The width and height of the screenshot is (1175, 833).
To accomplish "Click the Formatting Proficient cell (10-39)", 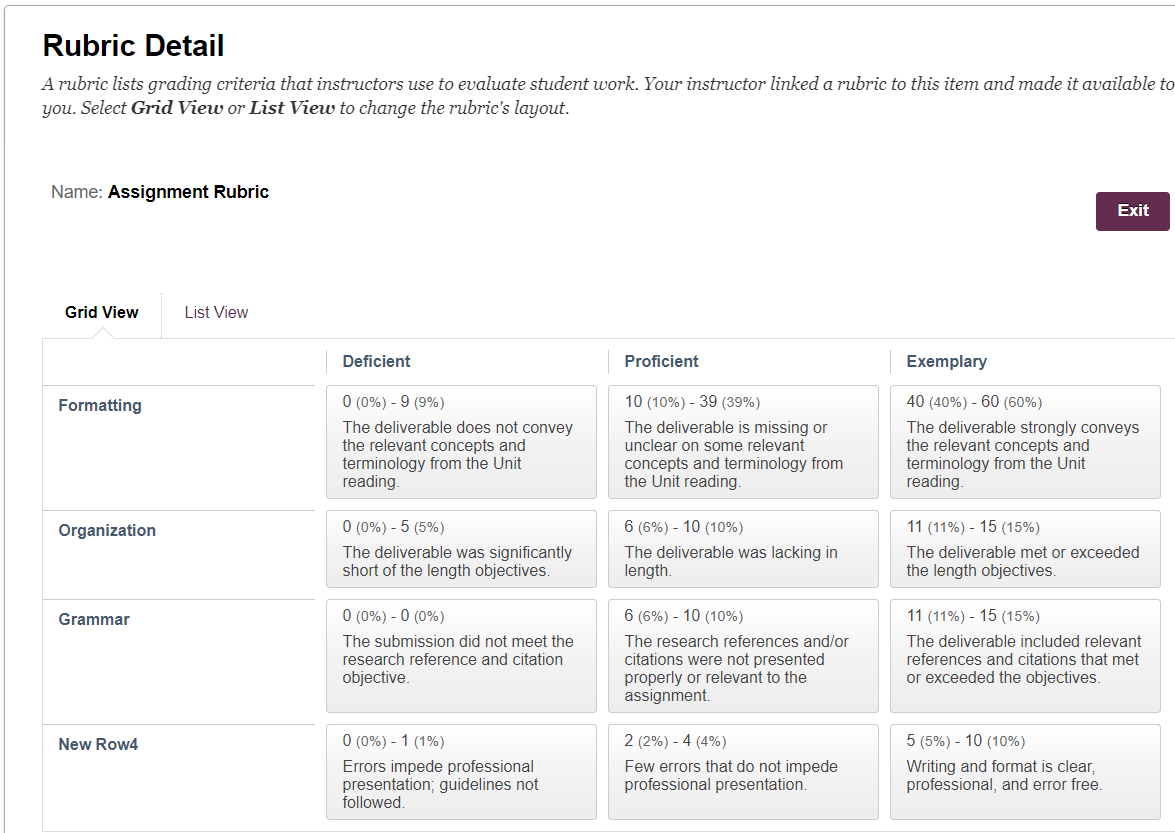I will tap(743, 442).
